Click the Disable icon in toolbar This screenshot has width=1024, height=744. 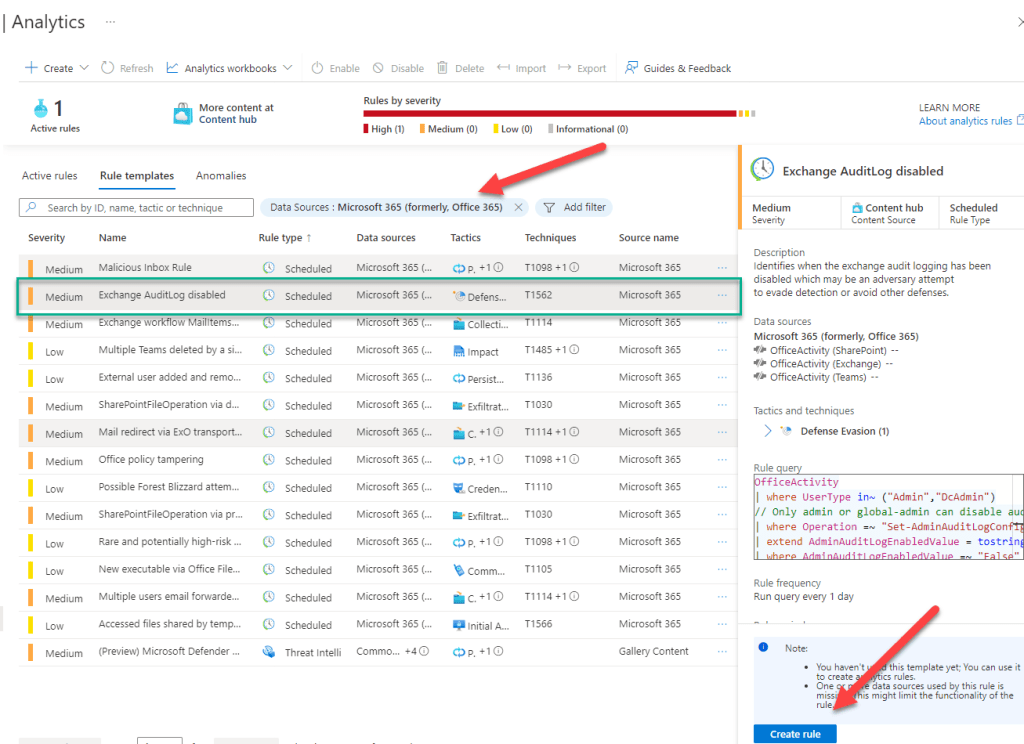point(378,68)
